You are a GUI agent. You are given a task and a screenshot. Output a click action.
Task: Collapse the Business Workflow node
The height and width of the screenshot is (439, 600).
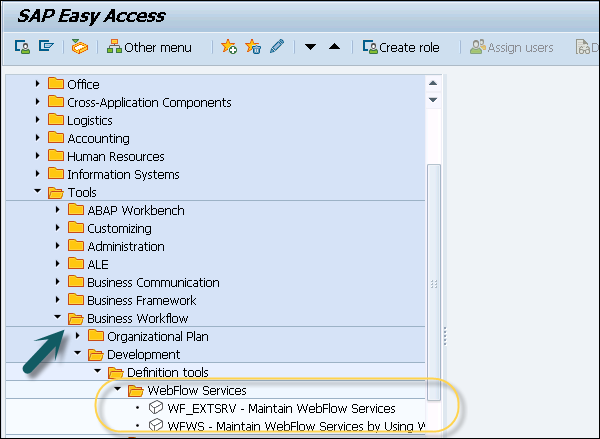coord(58,318)
